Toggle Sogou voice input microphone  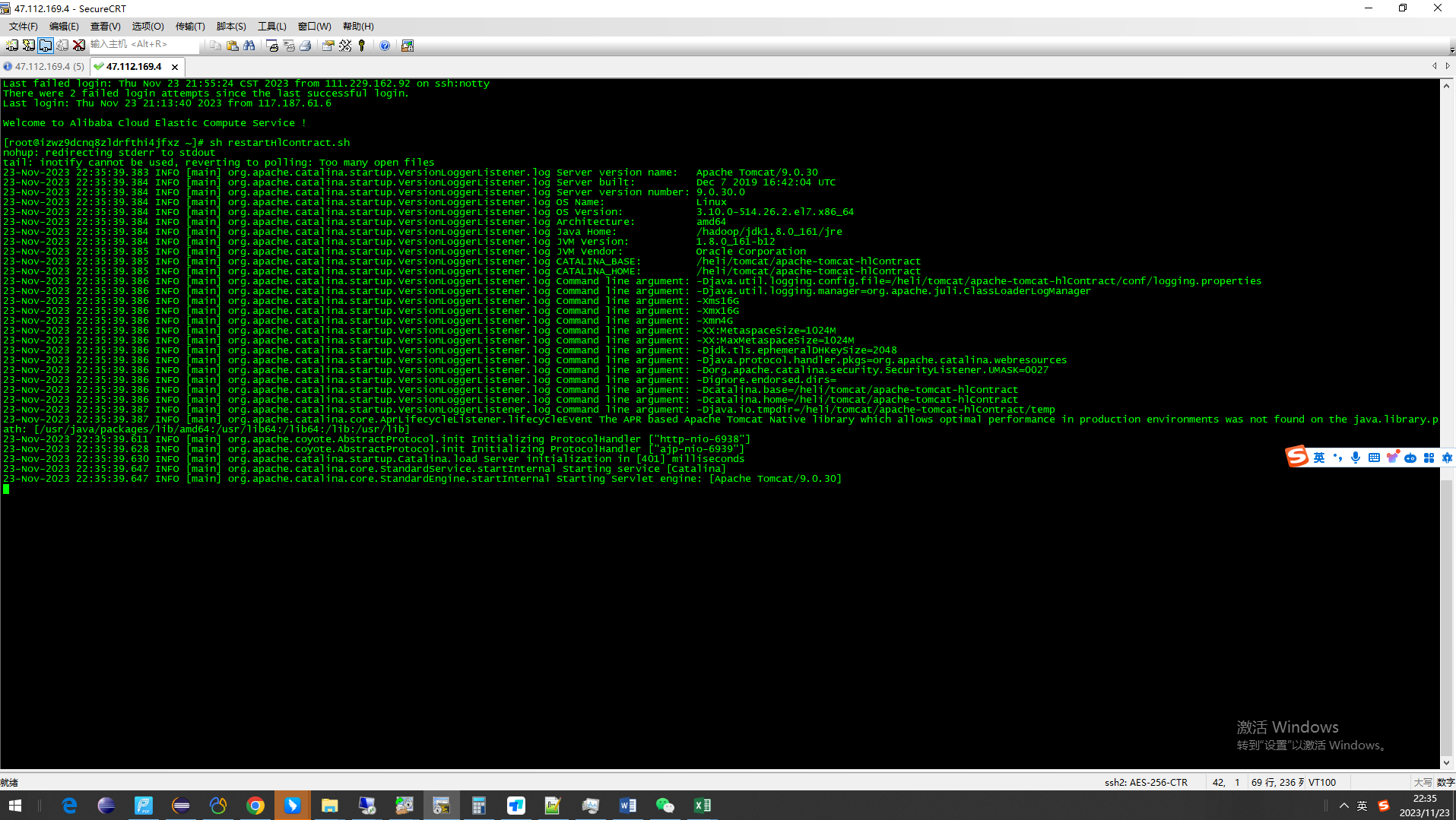pyautogui.click(x=1356, y=457)
